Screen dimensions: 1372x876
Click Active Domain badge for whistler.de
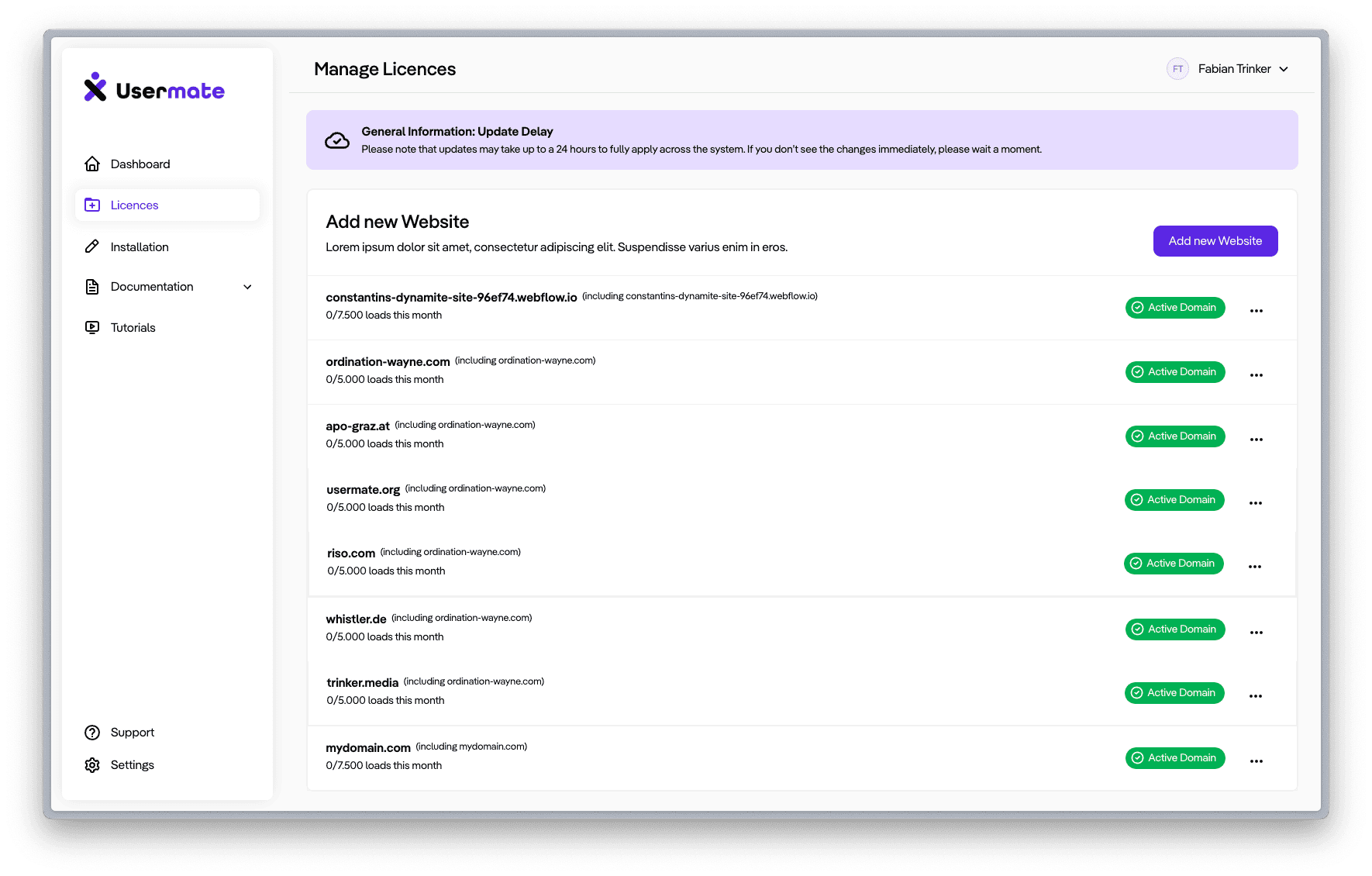(1175, 629)
